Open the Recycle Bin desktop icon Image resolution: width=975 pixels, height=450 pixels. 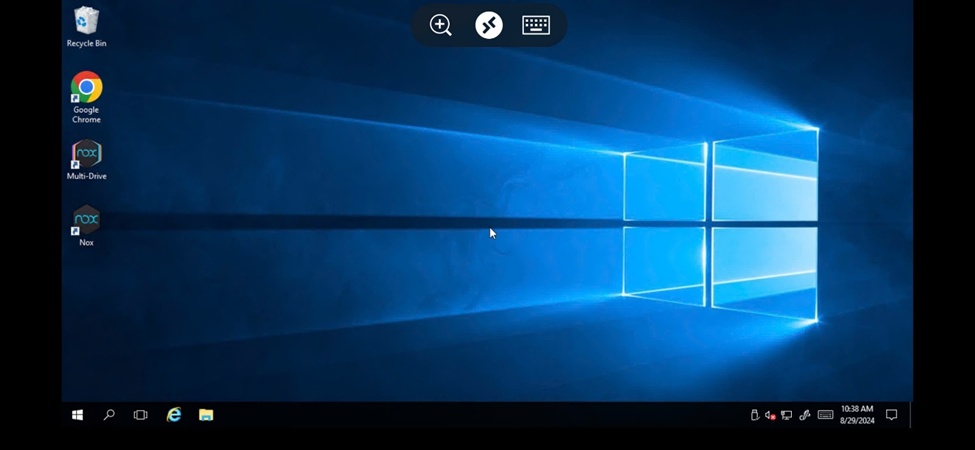tap(86, 27)
